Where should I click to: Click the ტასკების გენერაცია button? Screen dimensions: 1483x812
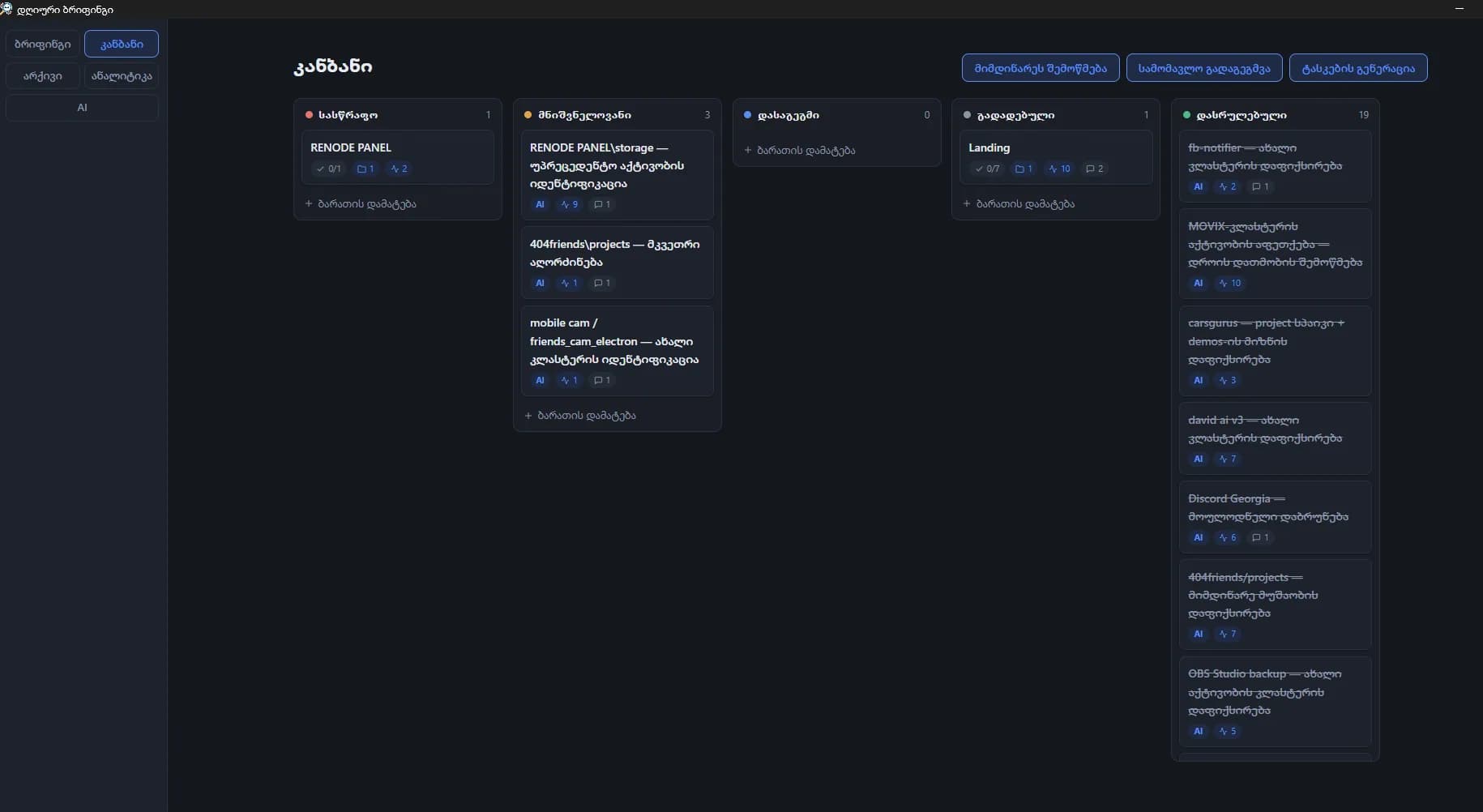[x=1358, y=68]
